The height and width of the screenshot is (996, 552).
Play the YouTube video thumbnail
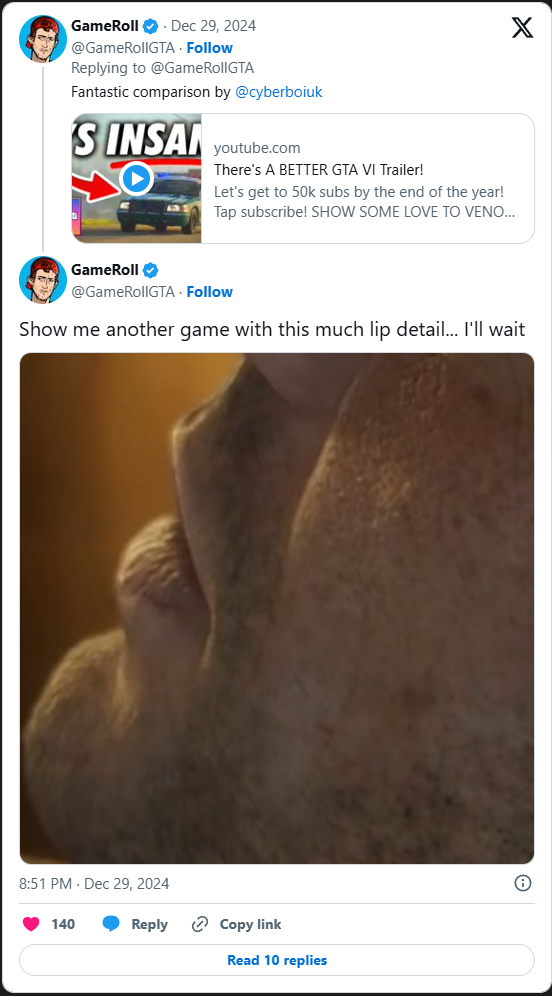pyautogui.click(x=137, y=178)
